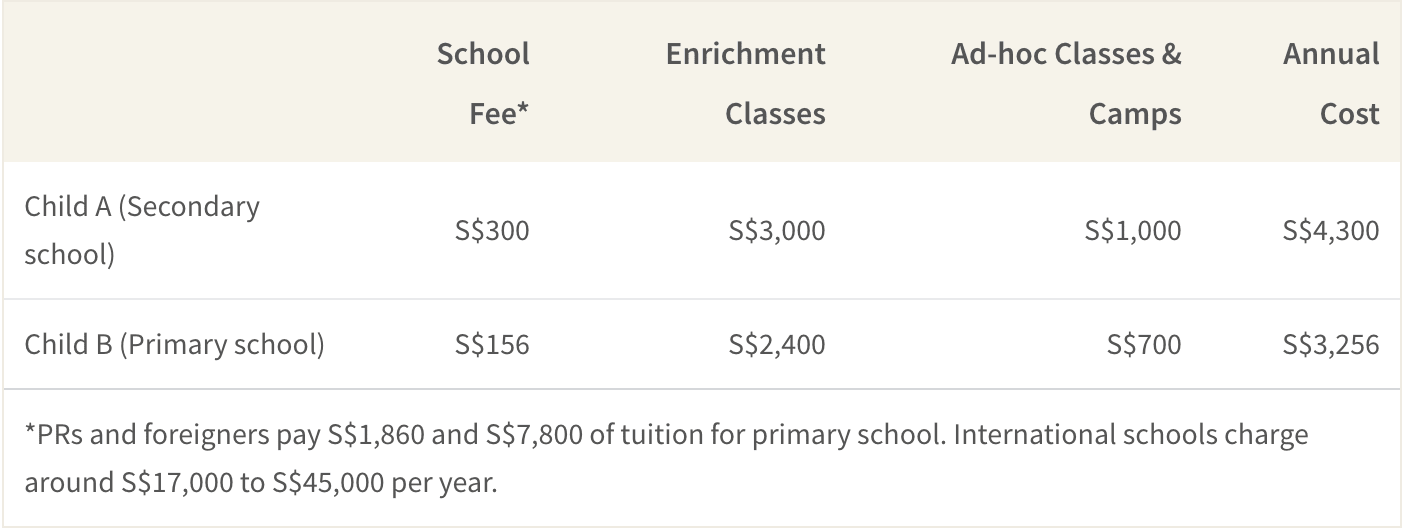Click the Child A (Secondary school) row label
The height and width of the screenshot is (530, 1402).
click(x=142, y=230)
